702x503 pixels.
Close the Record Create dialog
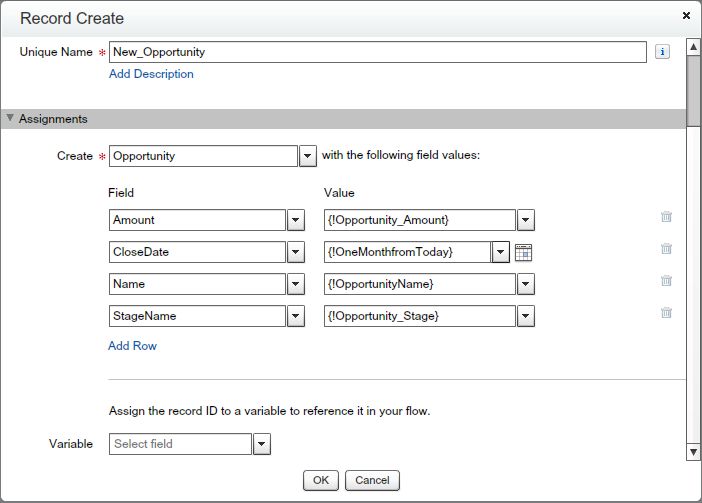click(x=685, y=16)
